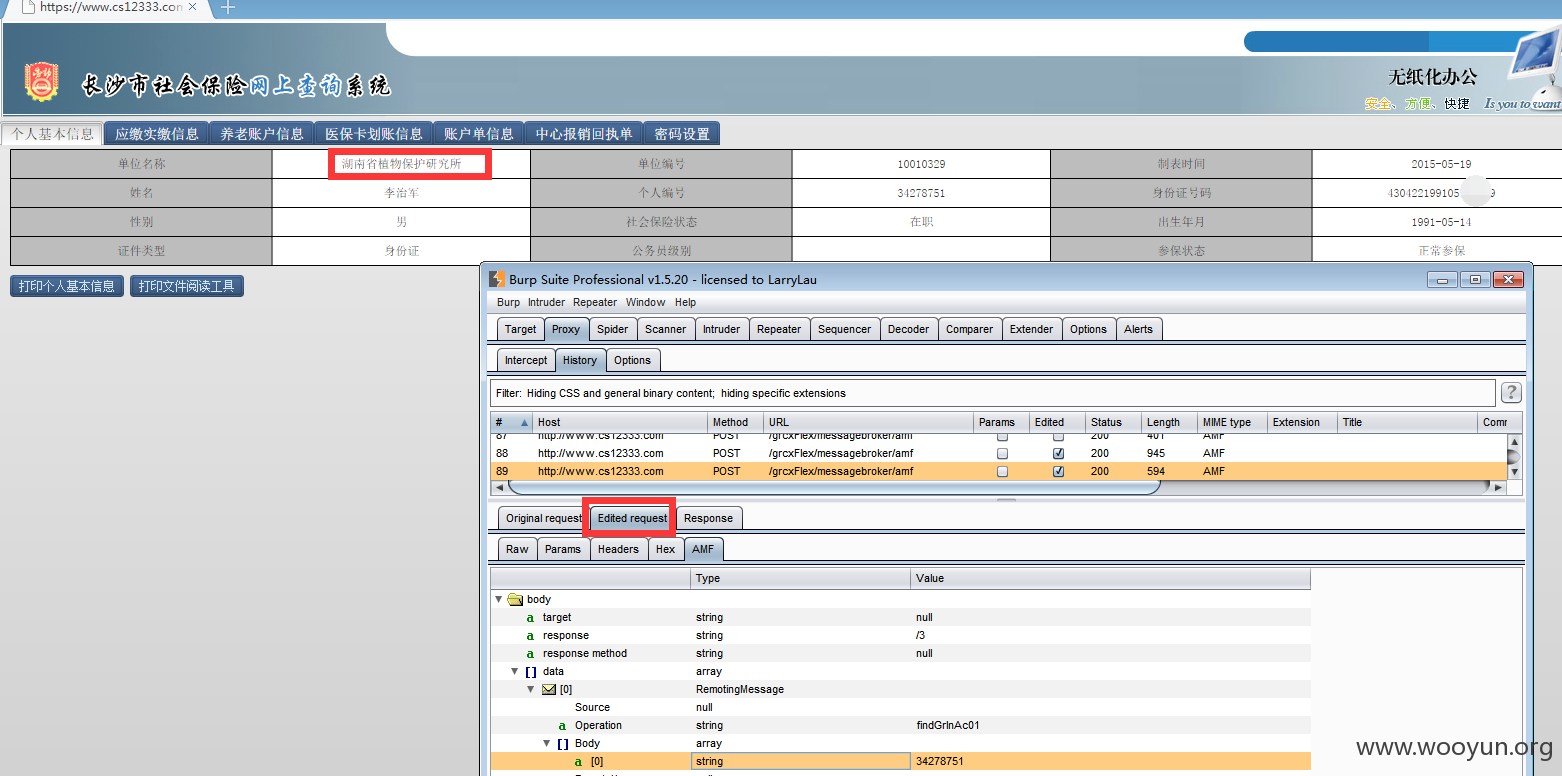Switch to the main Intruder tab

[x=721, y=329]
